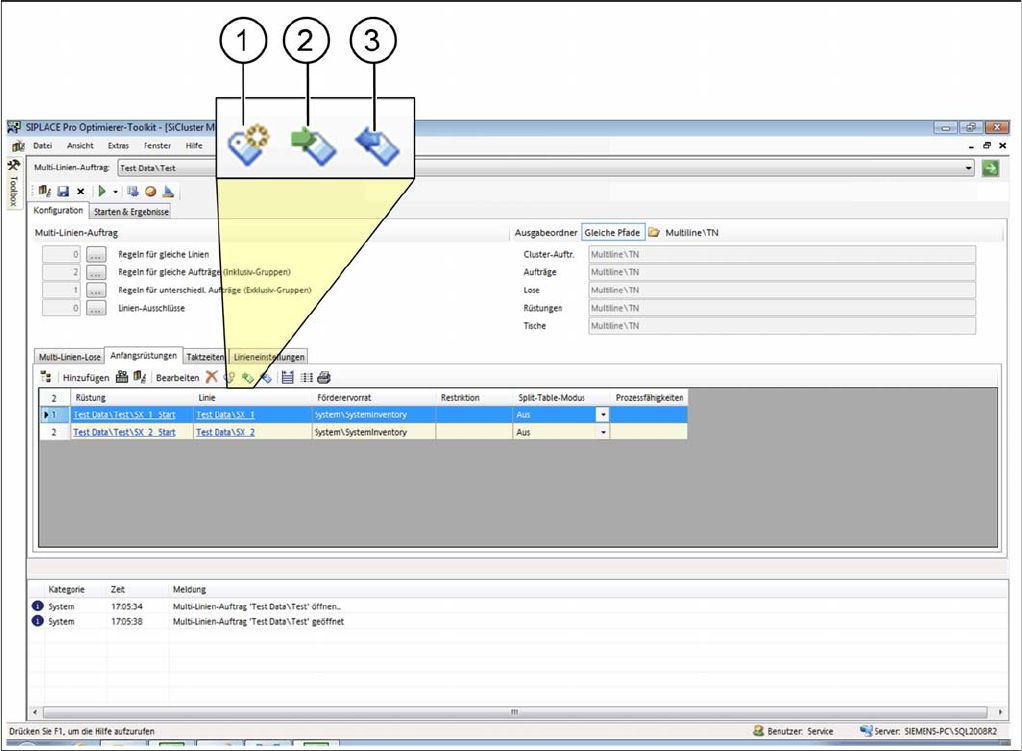Click green arrow button at far right of Multi-Linien-Auftrag
The height and width of the screenshot is (751, 1022).
pos(990,168)
